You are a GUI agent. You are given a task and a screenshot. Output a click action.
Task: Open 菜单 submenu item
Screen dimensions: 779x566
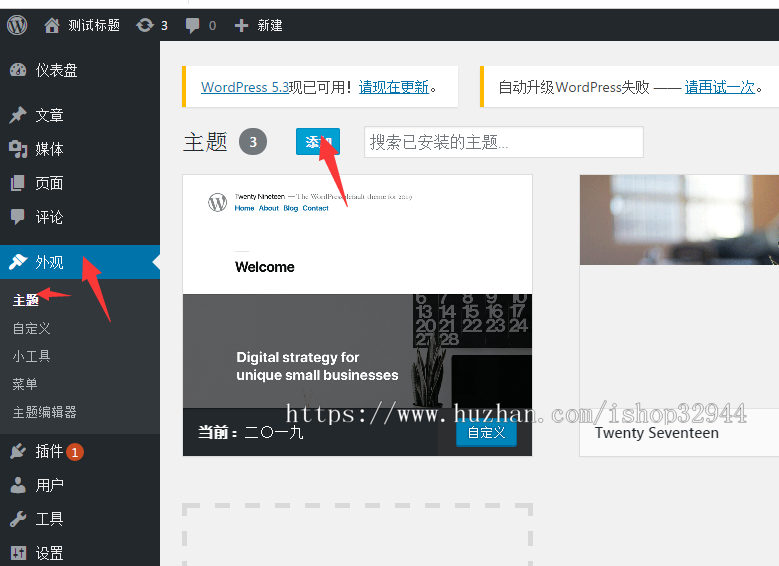pyautogui.click(x=25, y=384)
